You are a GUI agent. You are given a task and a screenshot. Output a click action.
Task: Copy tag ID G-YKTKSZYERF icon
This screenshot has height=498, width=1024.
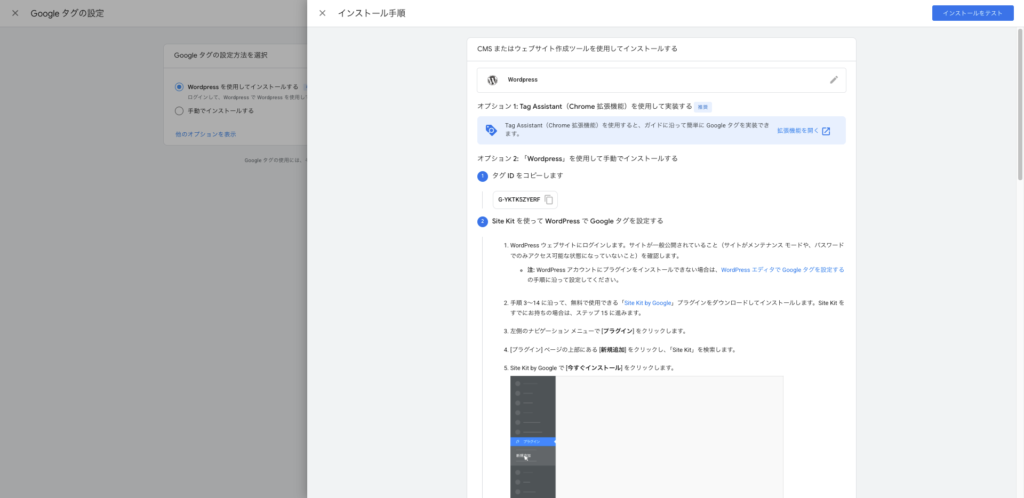(x=549, y=200)
